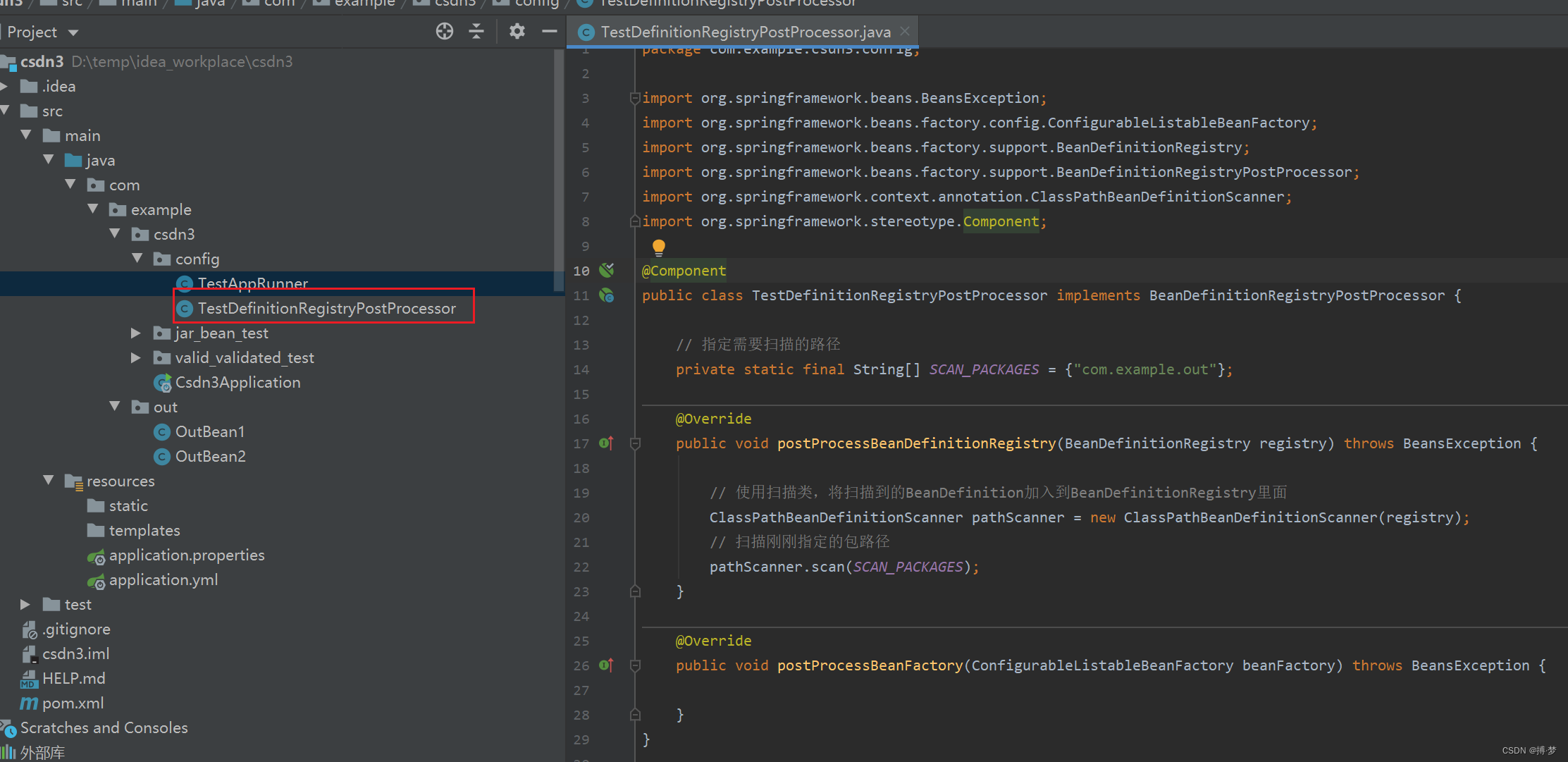
Task: Select csdn3 project root node
Action: pyautogui.click(x=42, y=61)
